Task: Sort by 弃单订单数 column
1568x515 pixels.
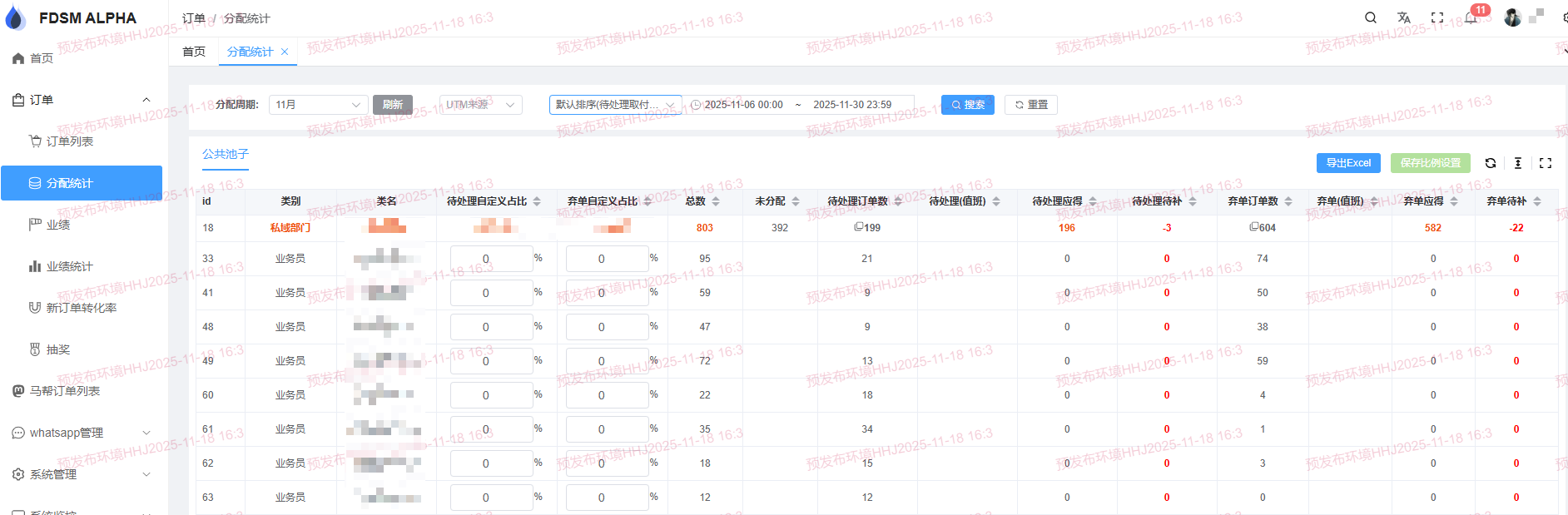Action: tap(1288, 201)
